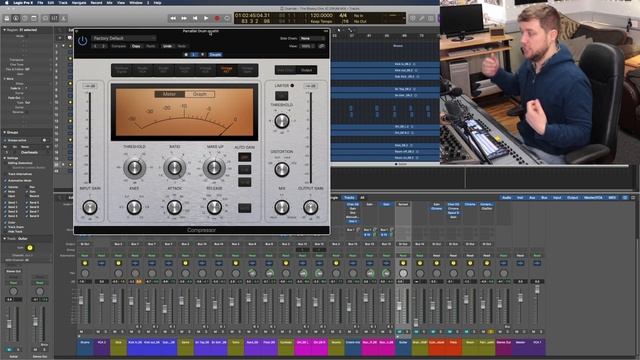Click the Limiter Threshold knob
The width and height of the screenshot is (640, 360).
pos(282,121)
